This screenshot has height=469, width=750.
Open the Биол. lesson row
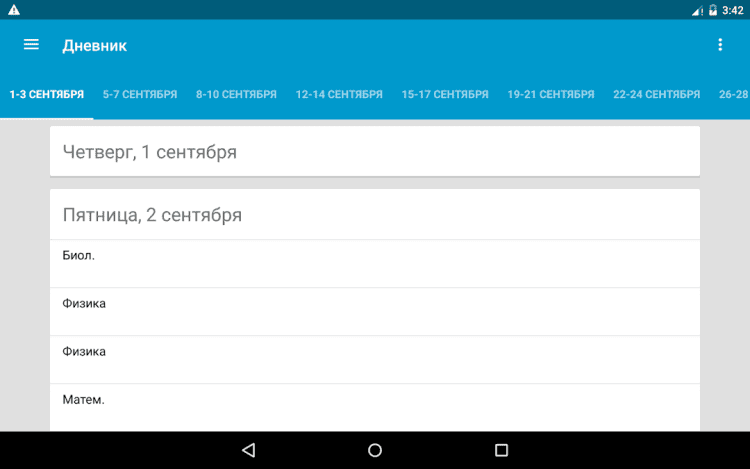tap(375, 263)
